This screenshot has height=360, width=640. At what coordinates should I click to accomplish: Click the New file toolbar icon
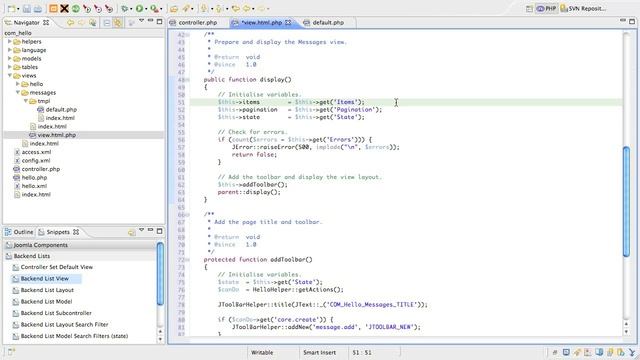tap(11, 8)
